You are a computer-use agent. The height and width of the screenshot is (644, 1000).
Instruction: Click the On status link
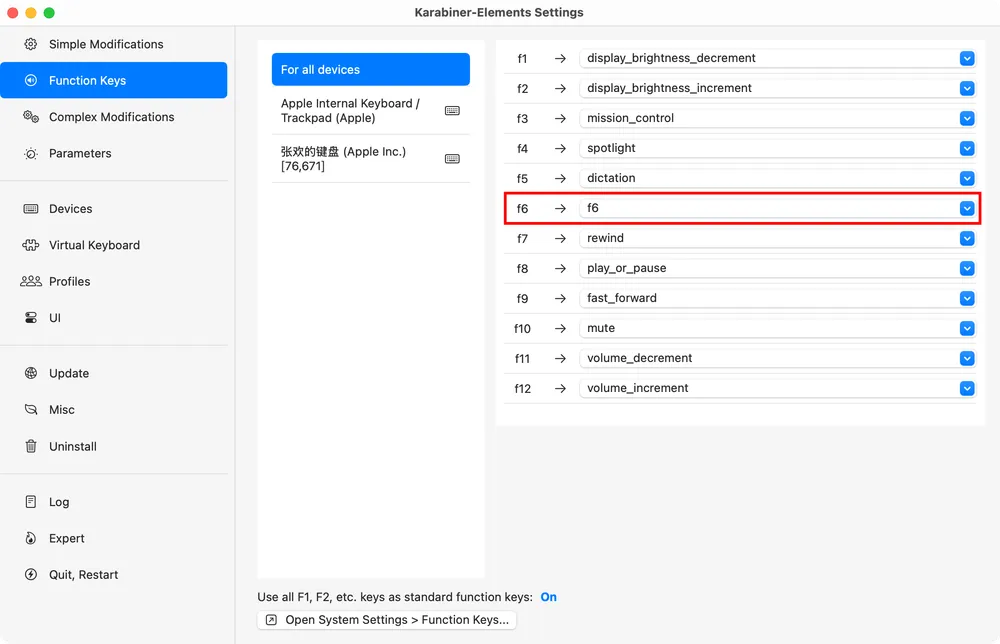[548, 597]
